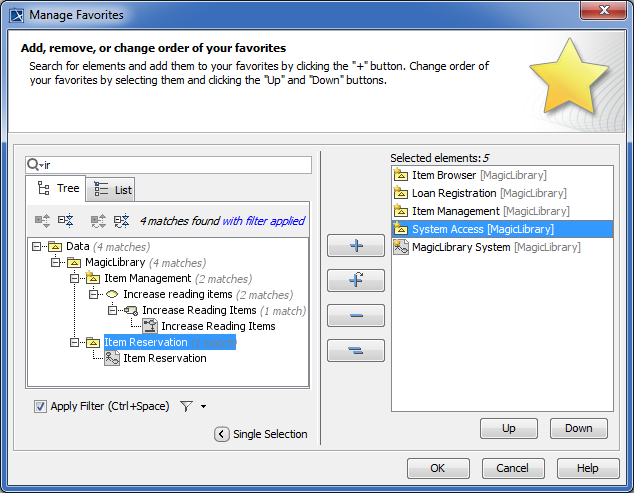Screen dimensions: 634x493
Task: Remove all with the double-minus button
Action: [x=356, y=350]
